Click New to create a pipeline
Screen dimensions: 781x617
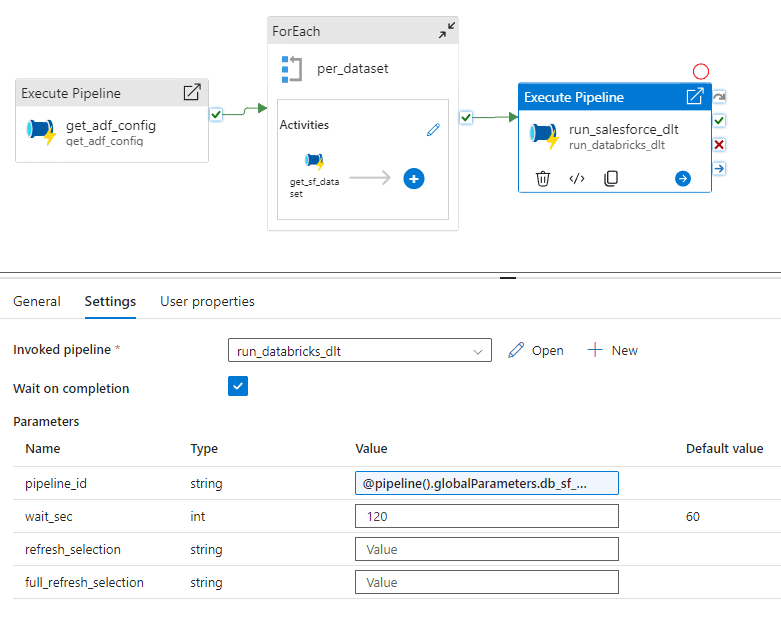tap(613, 350)
